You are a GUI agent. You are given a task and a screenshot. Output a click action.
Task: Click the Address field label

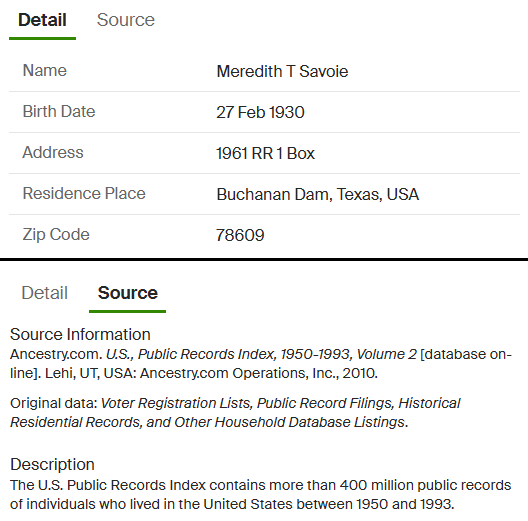tap(53, 152)
